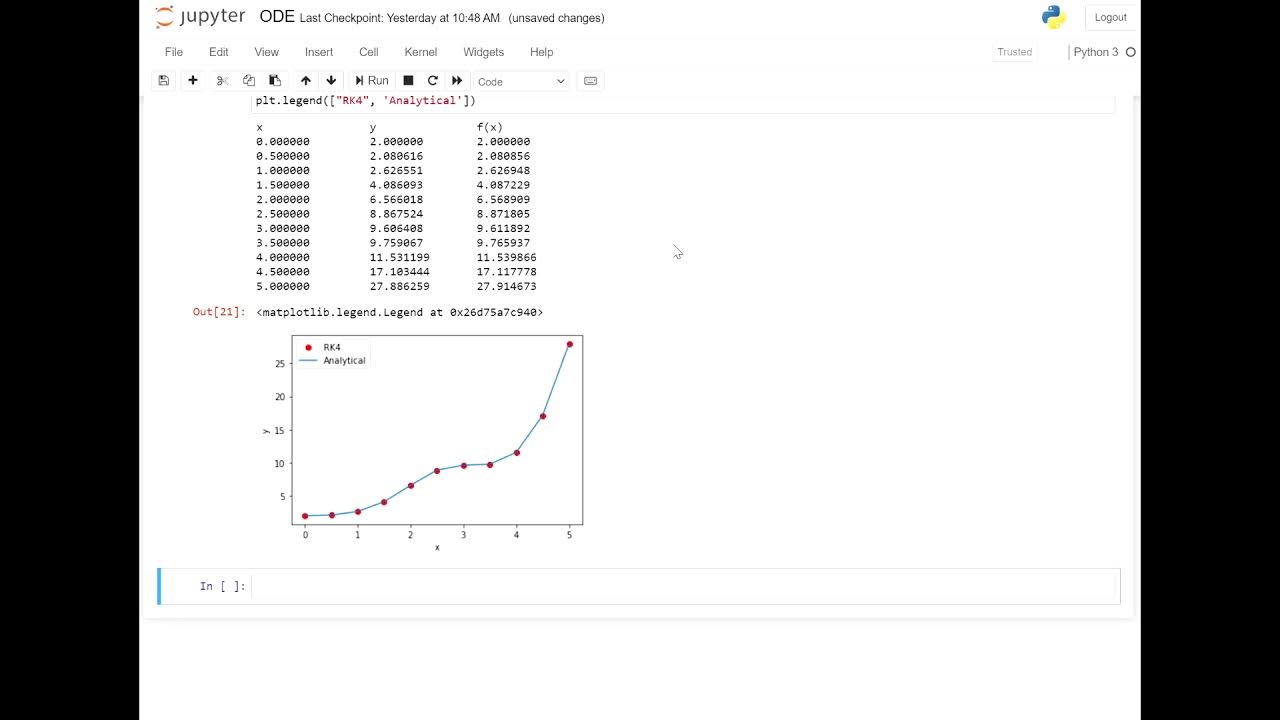This screenshot has height=720, width=1280.
Task: Open the Widgets menu
Action: click(484, 52)
